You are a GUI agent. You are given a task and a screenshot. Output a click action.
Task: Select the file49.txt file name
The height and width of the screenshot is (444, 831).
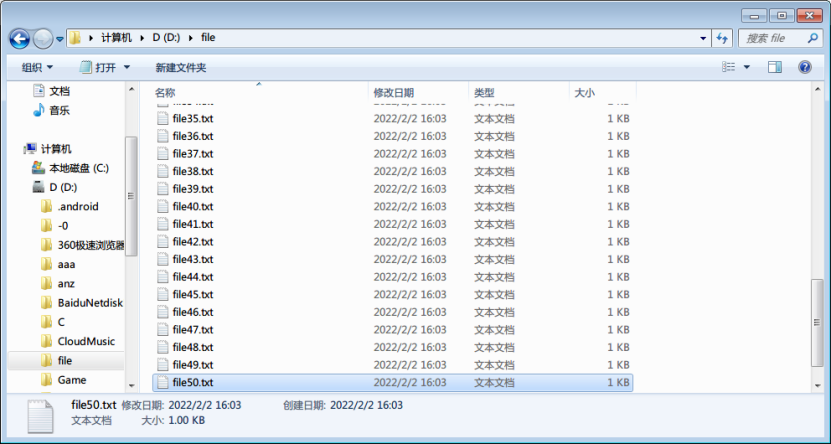(193, 365)
